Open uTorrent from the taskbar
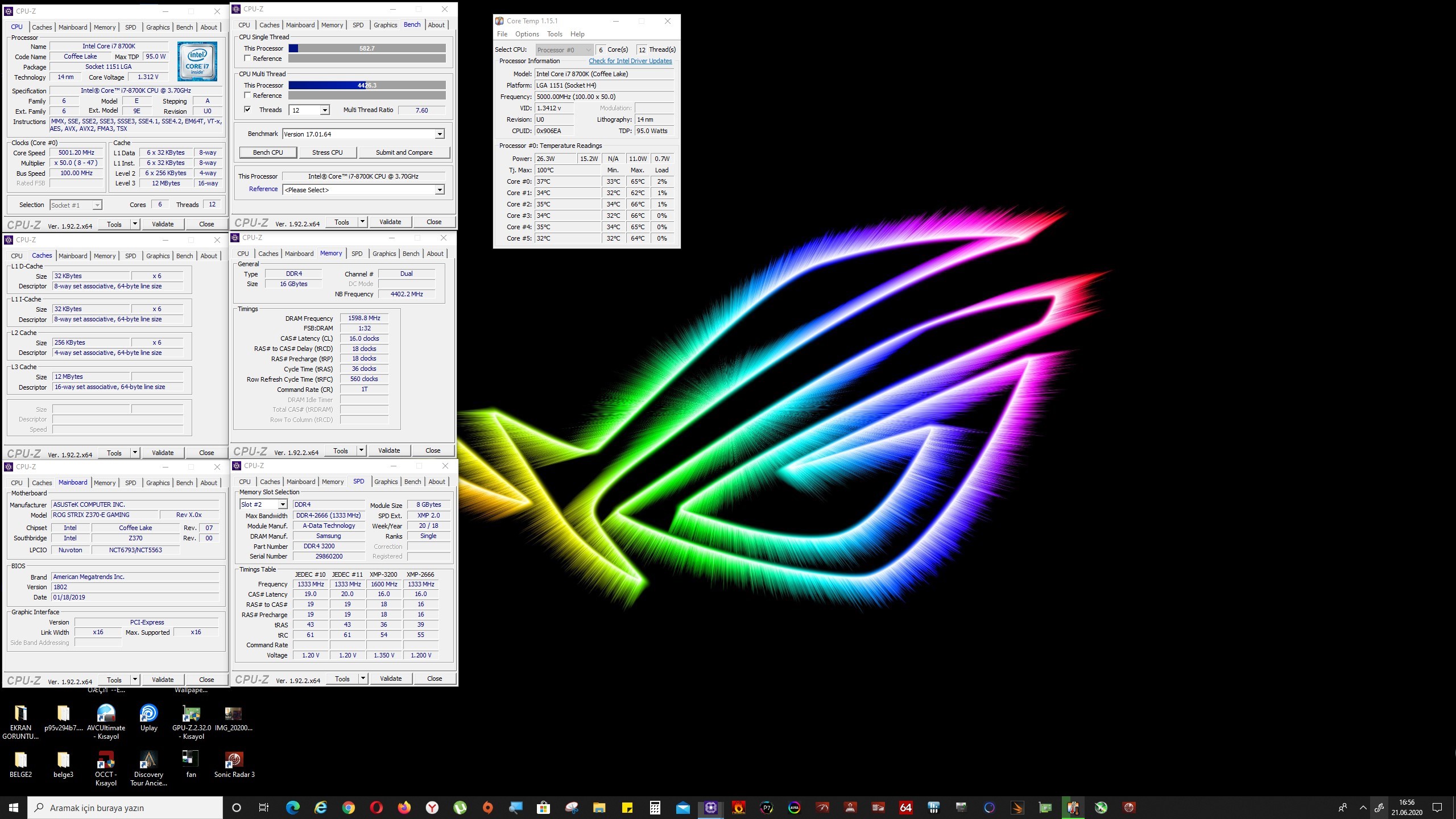 coord(460,807)
